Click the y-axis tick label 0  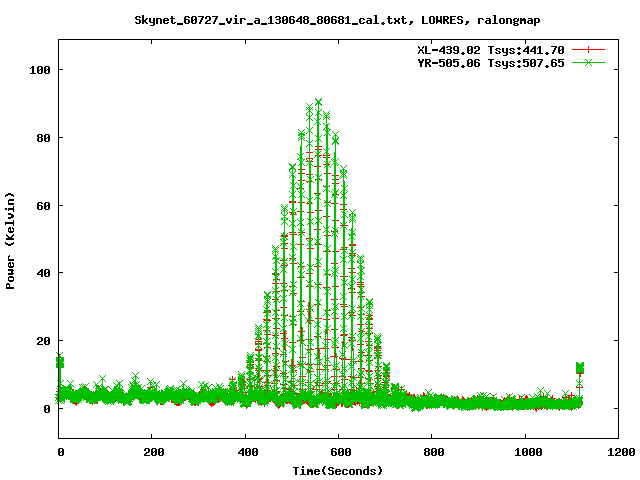click(x=47, y=409)
